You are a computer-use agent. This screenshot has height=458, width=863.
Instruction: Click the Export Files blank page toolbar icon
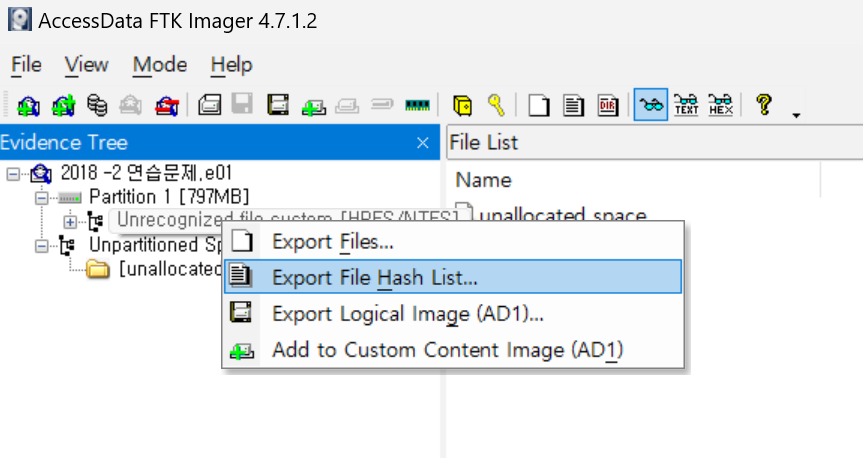(x=539, y=105)
